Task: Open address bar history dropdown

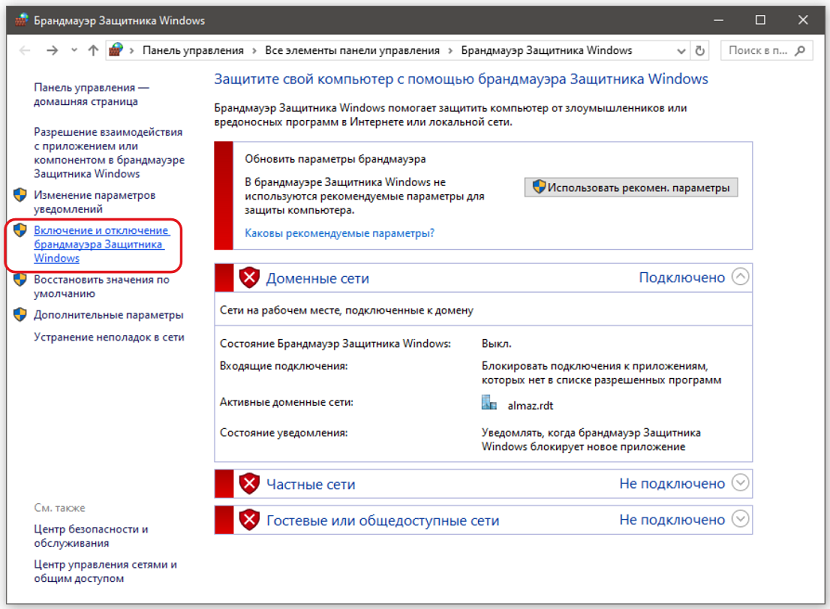Action: pyautogui.click(x=681, y=51)
